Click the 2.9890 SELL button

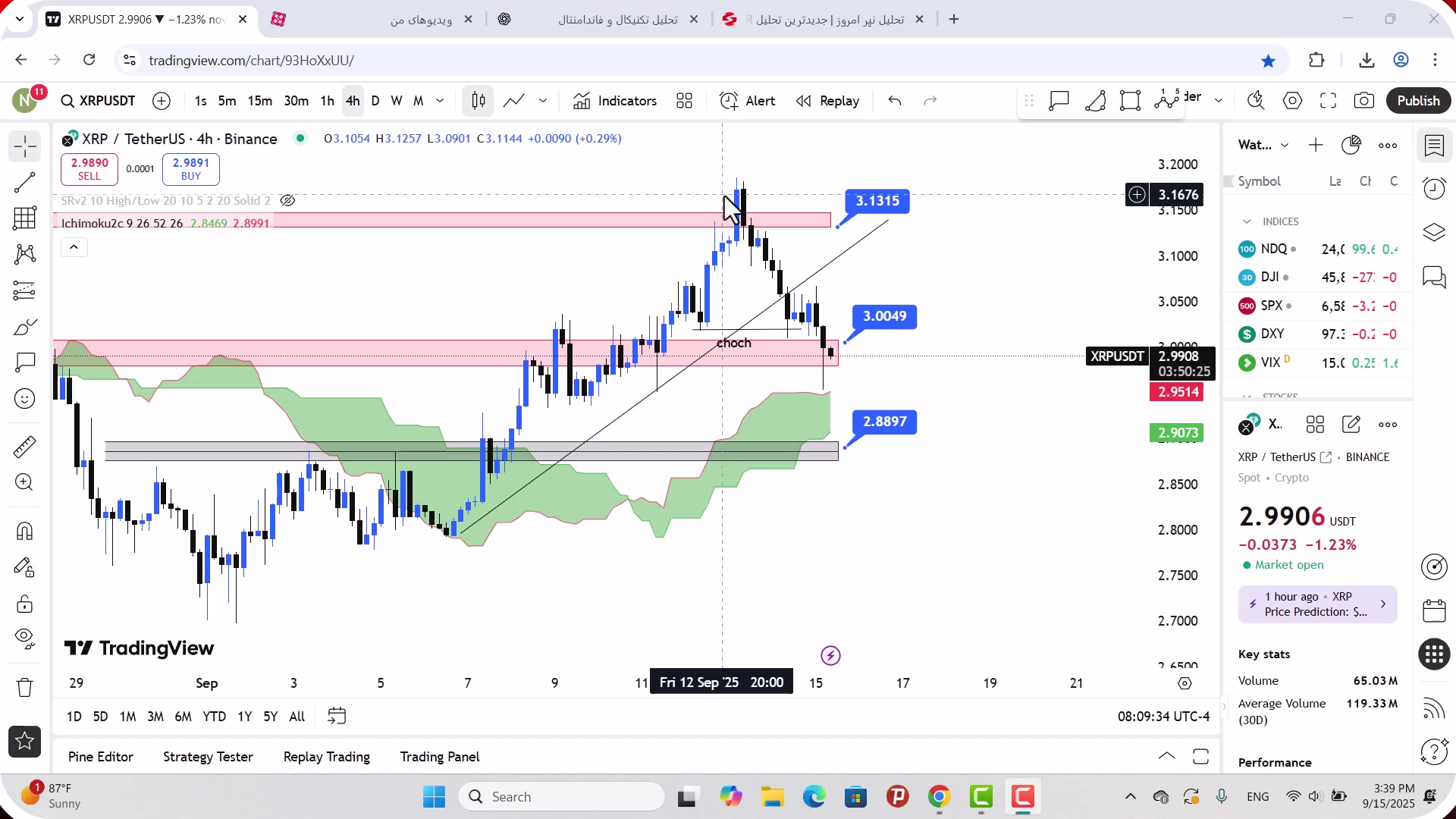click(x=89, y=169)
